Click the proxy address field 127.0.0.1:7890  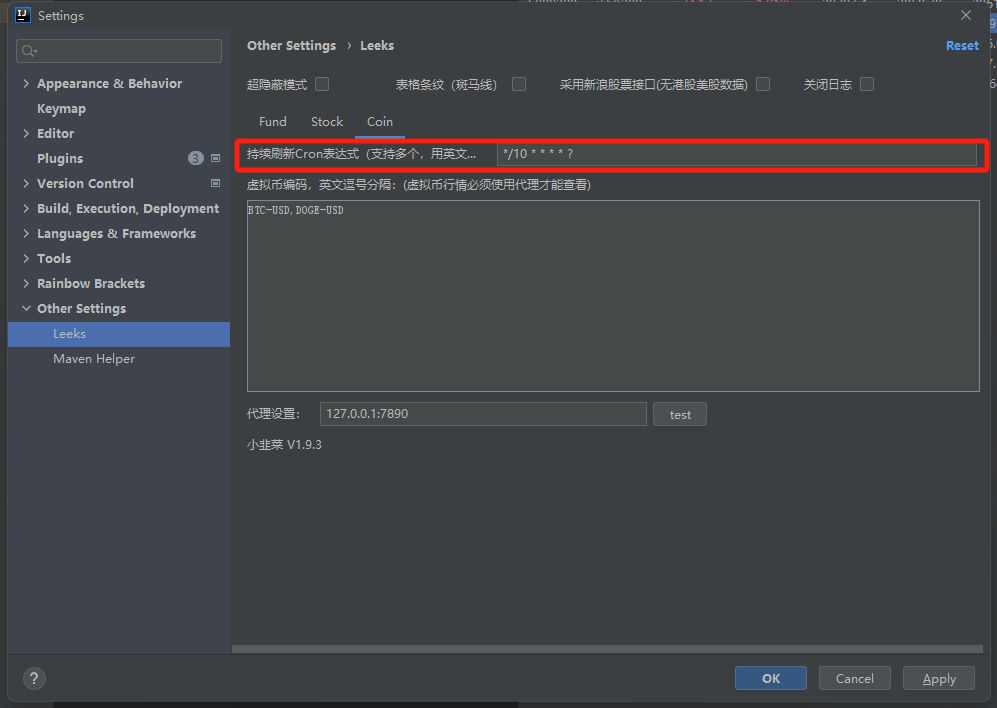pyautogui.click(x=483, y=414)
